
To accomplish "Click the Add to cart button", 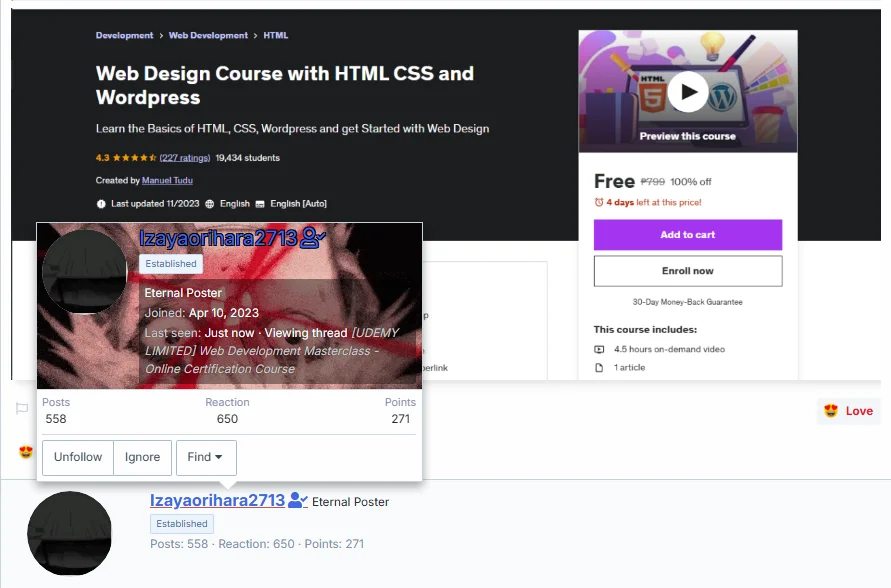I will pyautogui.click(x=688, y=235).
